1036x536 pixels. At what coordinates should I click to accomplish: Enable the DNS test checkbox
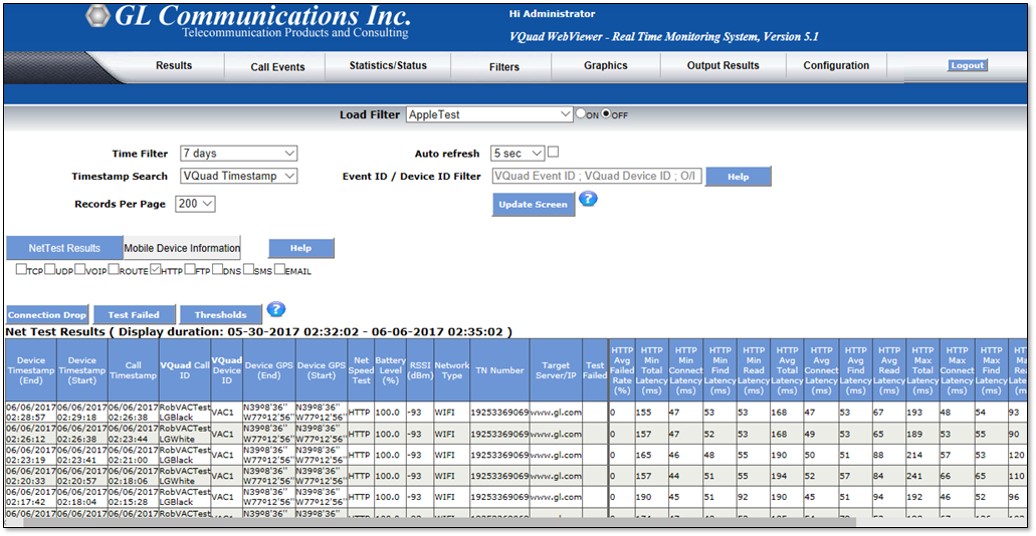pyautogui.click(x=217, y=269)
